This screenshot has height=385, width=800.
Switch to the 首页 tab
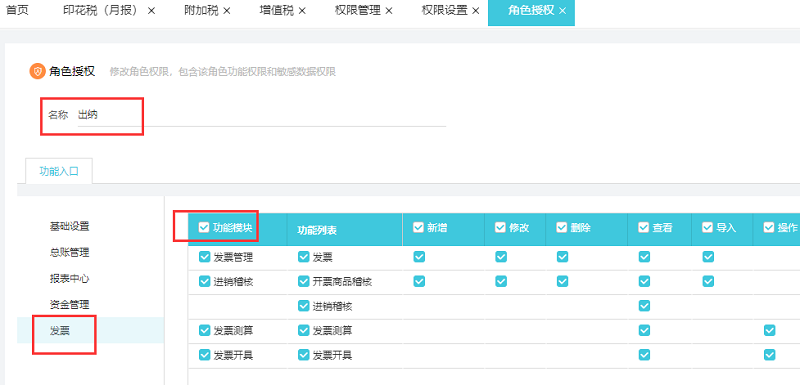17,11
